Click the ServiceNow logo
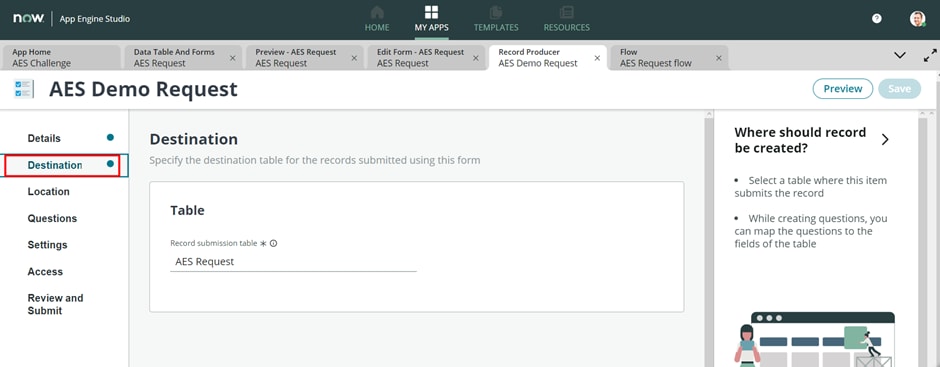 tap(28, 19)
